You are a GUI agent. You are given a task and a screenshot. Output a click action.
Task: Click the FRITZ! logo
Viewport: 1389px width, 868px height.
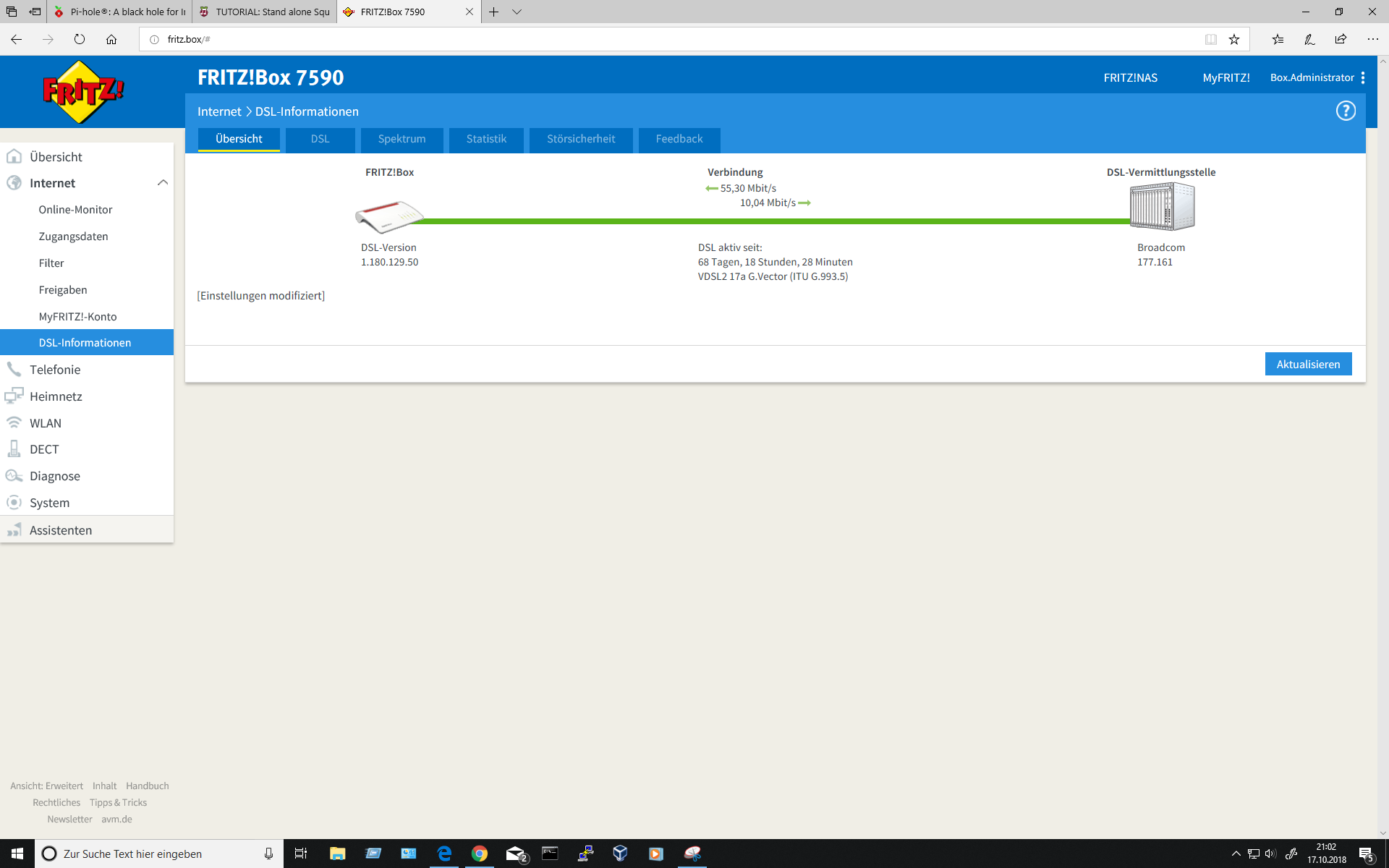click(x=82, y=92)
